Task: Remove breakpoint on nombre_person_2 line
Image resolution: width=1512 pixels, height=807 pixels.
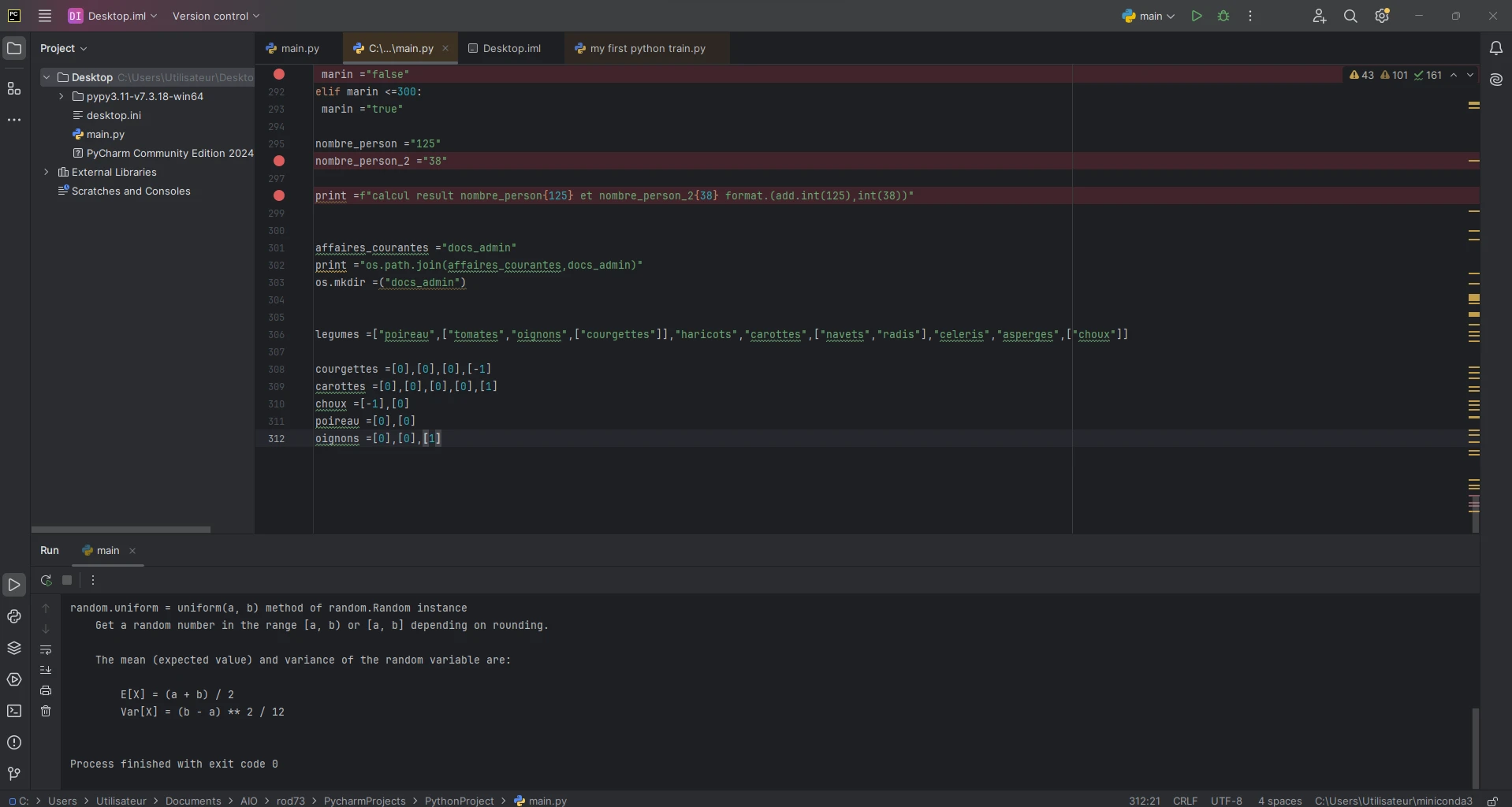Action: (x=279, y=161)
